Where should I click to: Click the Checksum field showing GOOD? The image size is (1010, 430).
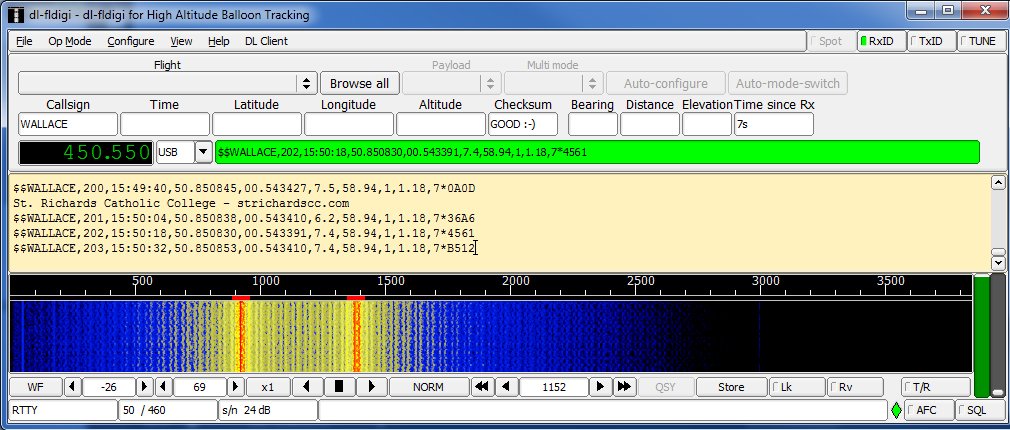(x=522, y=124)
